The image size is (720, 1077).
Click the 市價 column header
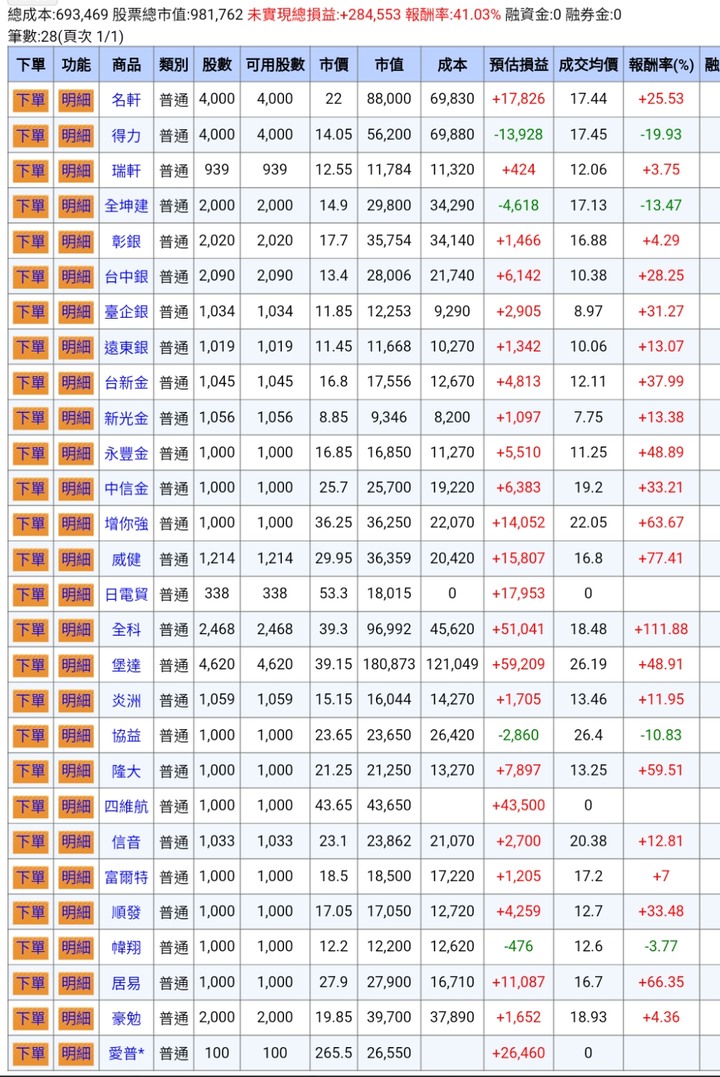(x=334, y=65)
